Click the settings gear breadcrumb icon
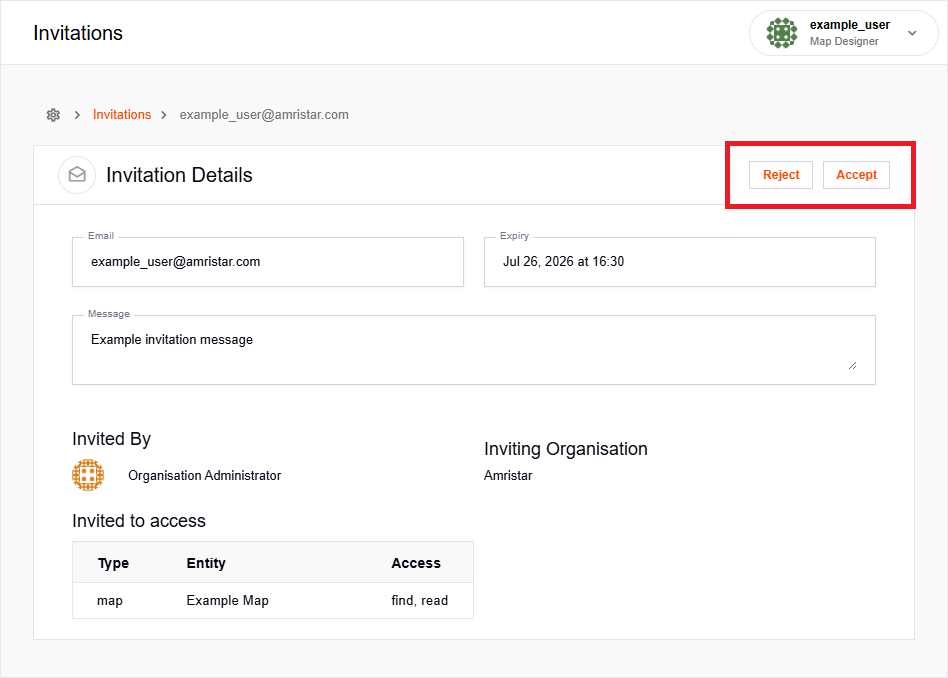The width and height of the screenshot is (948, 678). tap(53, 115)
